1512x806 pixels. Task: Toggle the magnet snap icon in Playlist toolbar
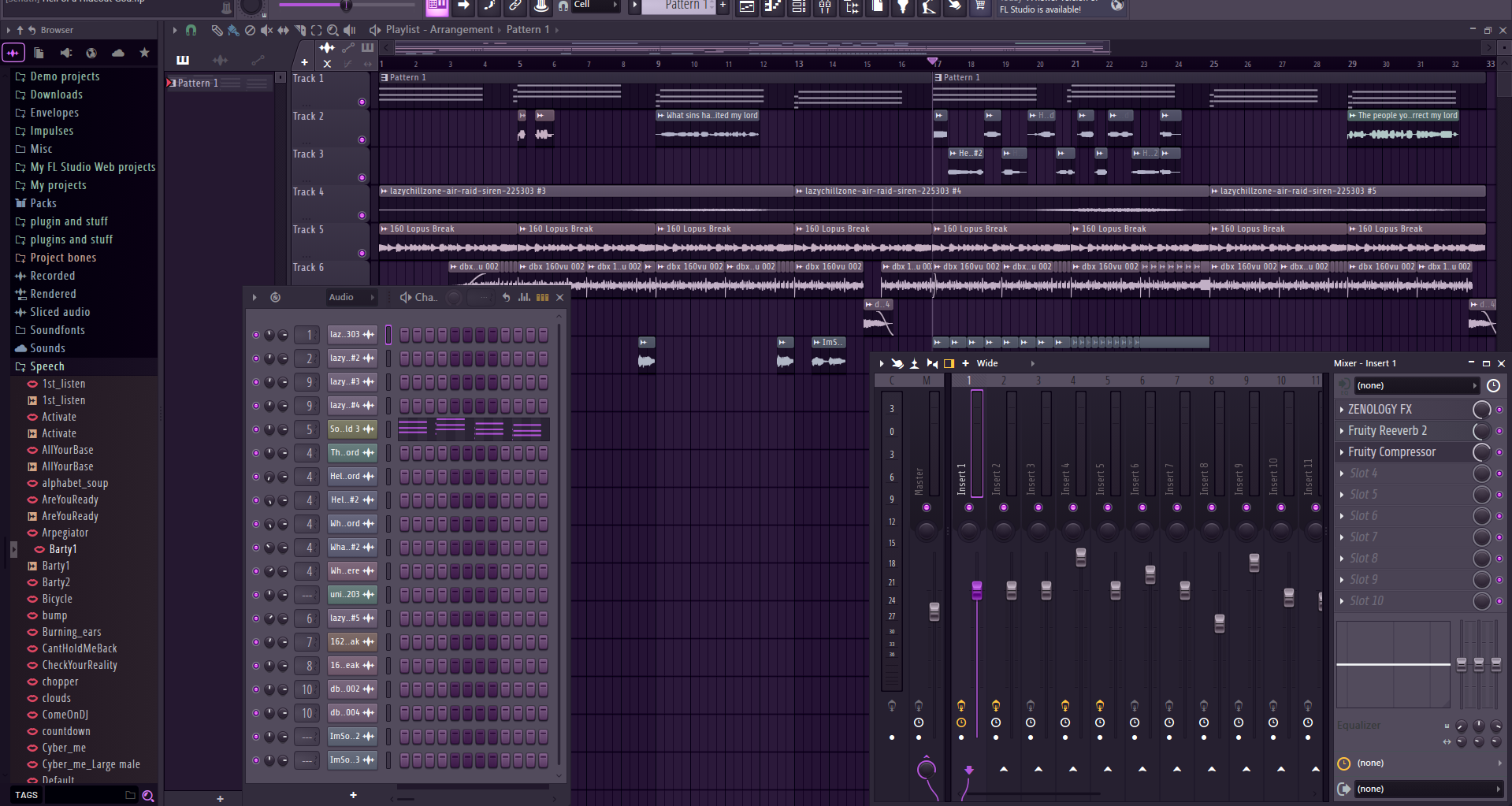click(191, 30)
